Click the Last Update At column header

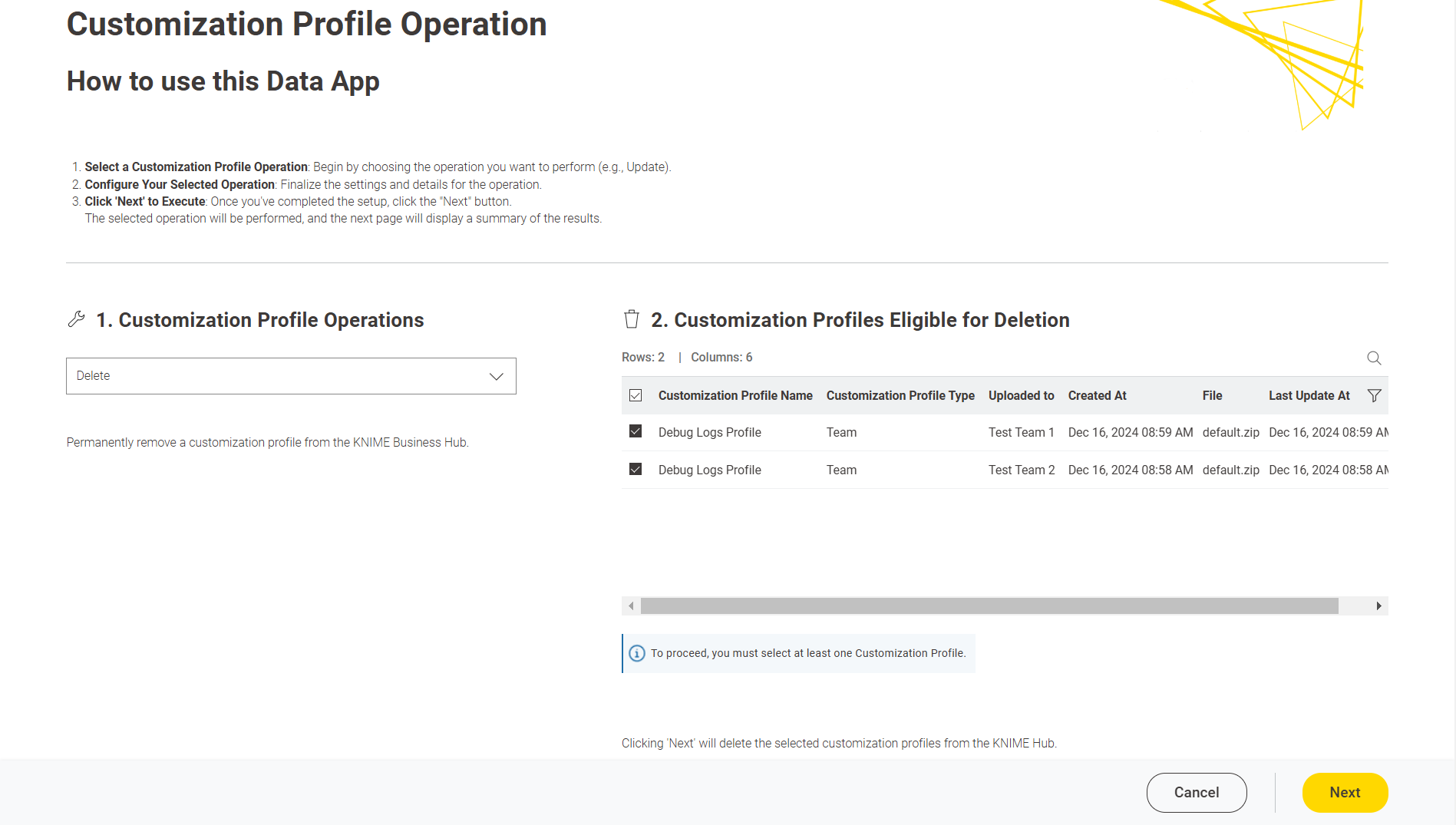click(x=1309, y=395)
